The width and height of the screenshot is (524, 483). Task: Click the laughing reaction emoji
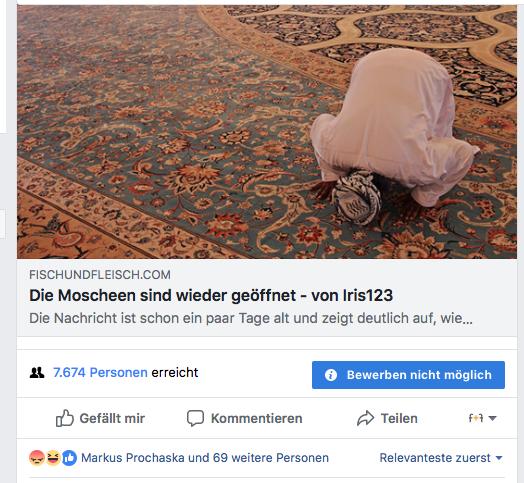(53, 458)
